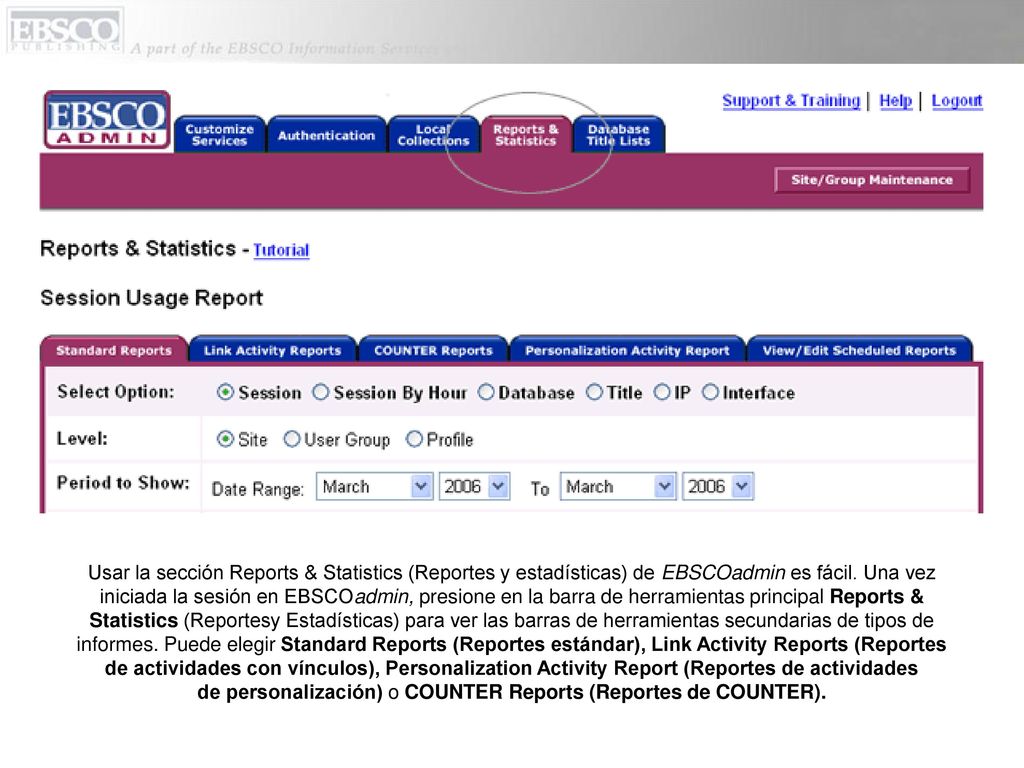Select the Interface radio option
The height and width of the screenshot is (768, 1024).
[x=710, y=392]
